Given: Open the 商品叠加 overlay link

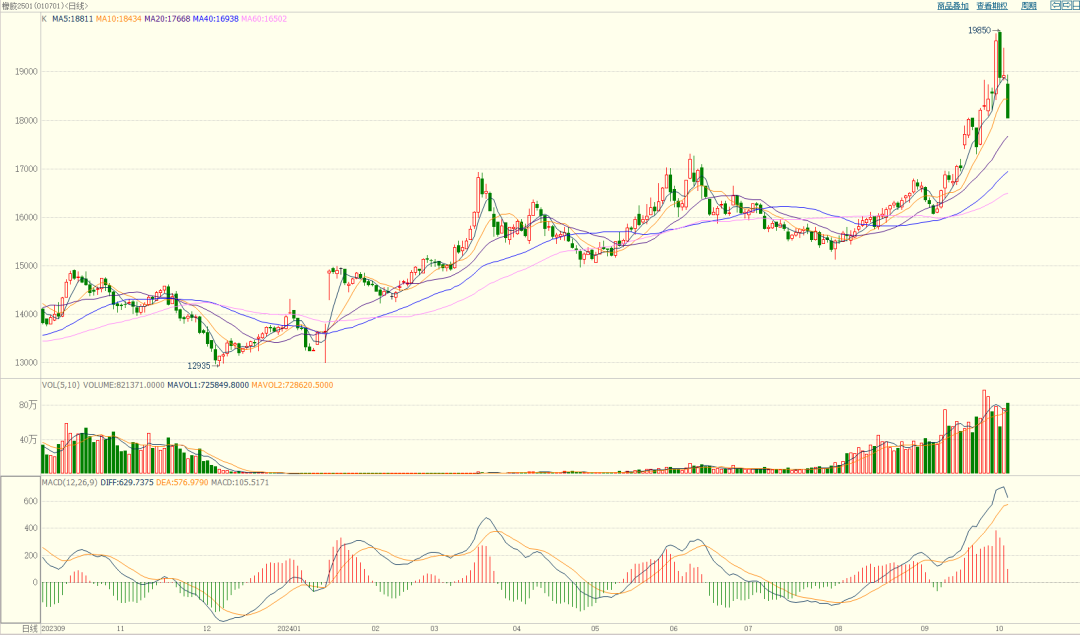Looking at the screenshot, I should (x=952, y=6).
